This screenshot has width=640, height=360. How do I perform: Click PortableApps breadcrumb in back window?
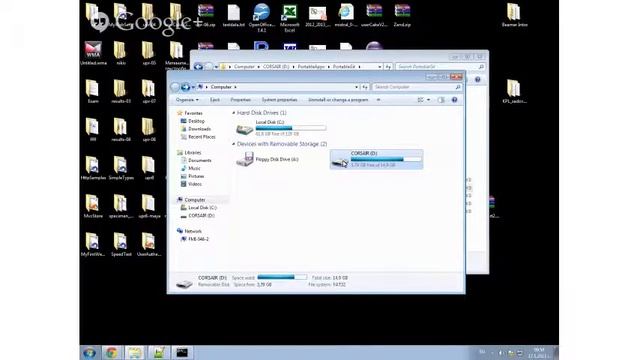pyautogui.click(x=311, y=66)
